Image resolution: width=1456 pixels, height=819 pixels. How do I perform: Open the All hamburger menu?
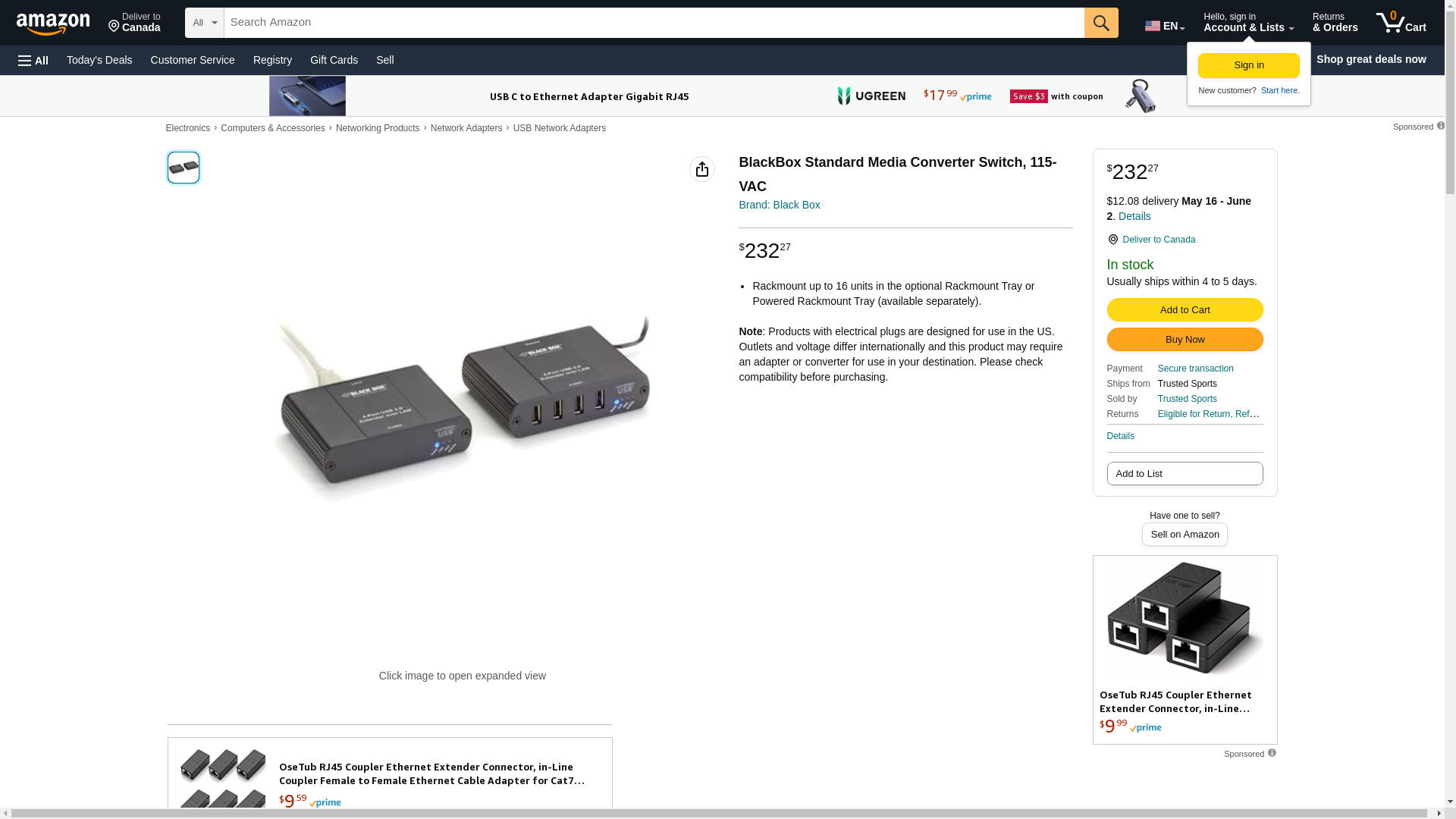pyautogui.click(x=33, y=60)
